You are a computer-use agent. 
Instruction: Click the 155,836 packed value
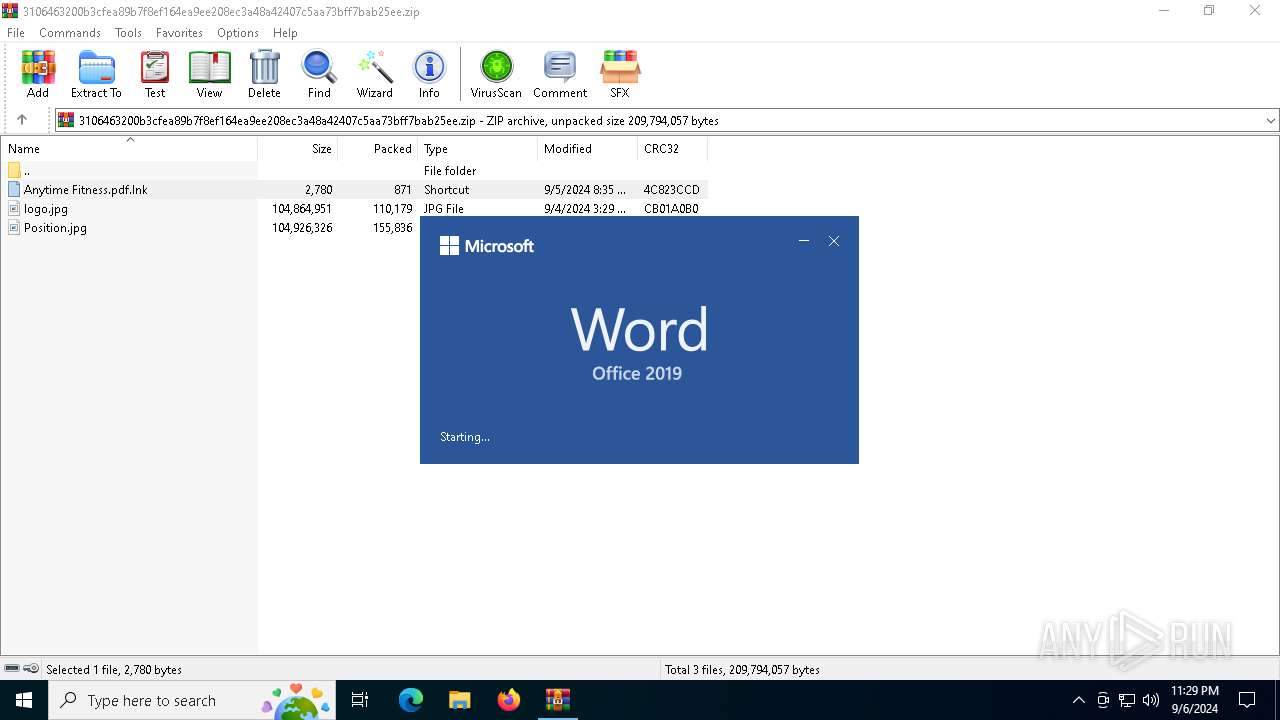[x=391, y=228]
